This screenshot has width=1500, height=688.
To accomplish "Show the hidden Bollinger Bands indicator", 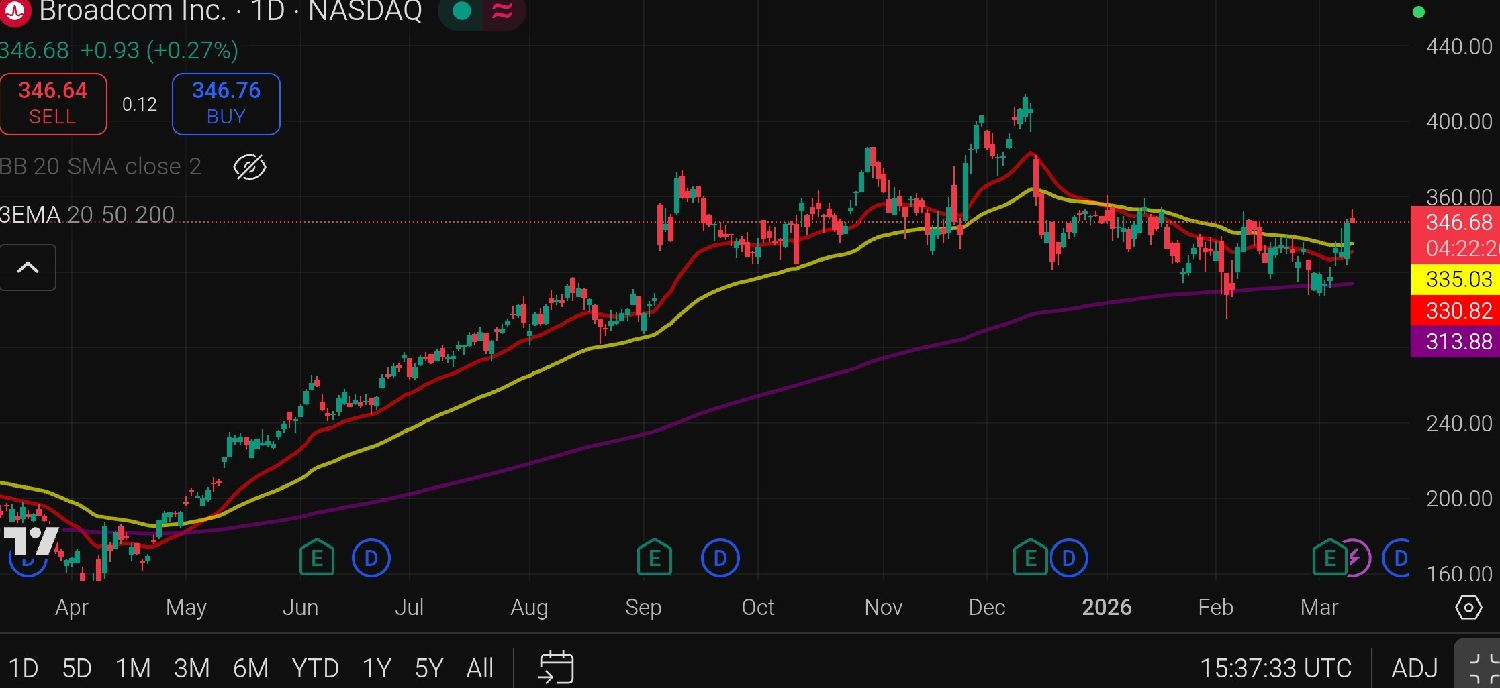I will [249, 167].
